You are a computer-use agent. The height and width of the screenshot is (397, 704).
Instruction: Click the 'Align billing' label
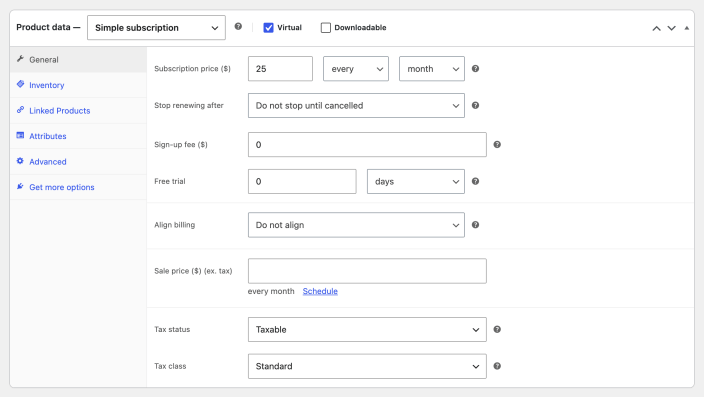tap(175, 225)
